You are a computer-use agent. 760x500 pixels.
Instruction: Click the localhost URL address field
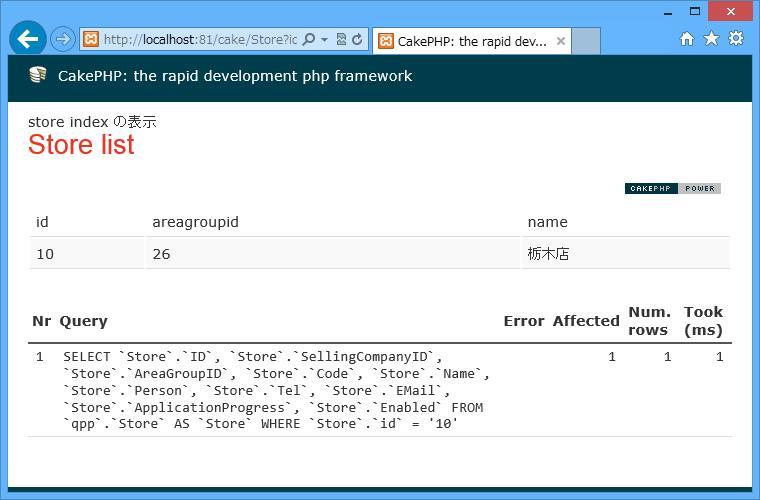pyautogui.click(x=200, y=40)
